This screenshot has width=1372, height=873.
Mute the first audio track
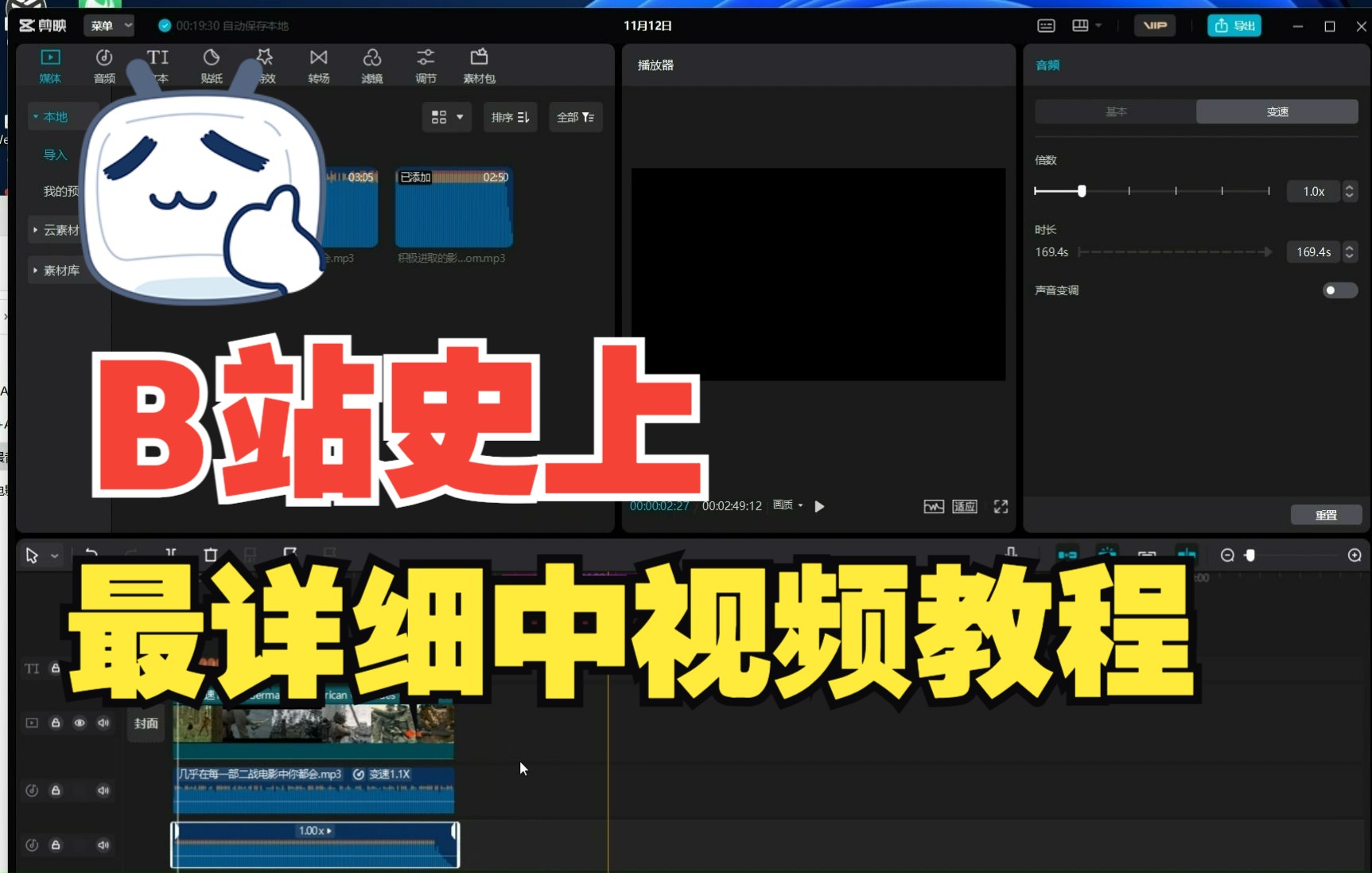coord(103,790)
